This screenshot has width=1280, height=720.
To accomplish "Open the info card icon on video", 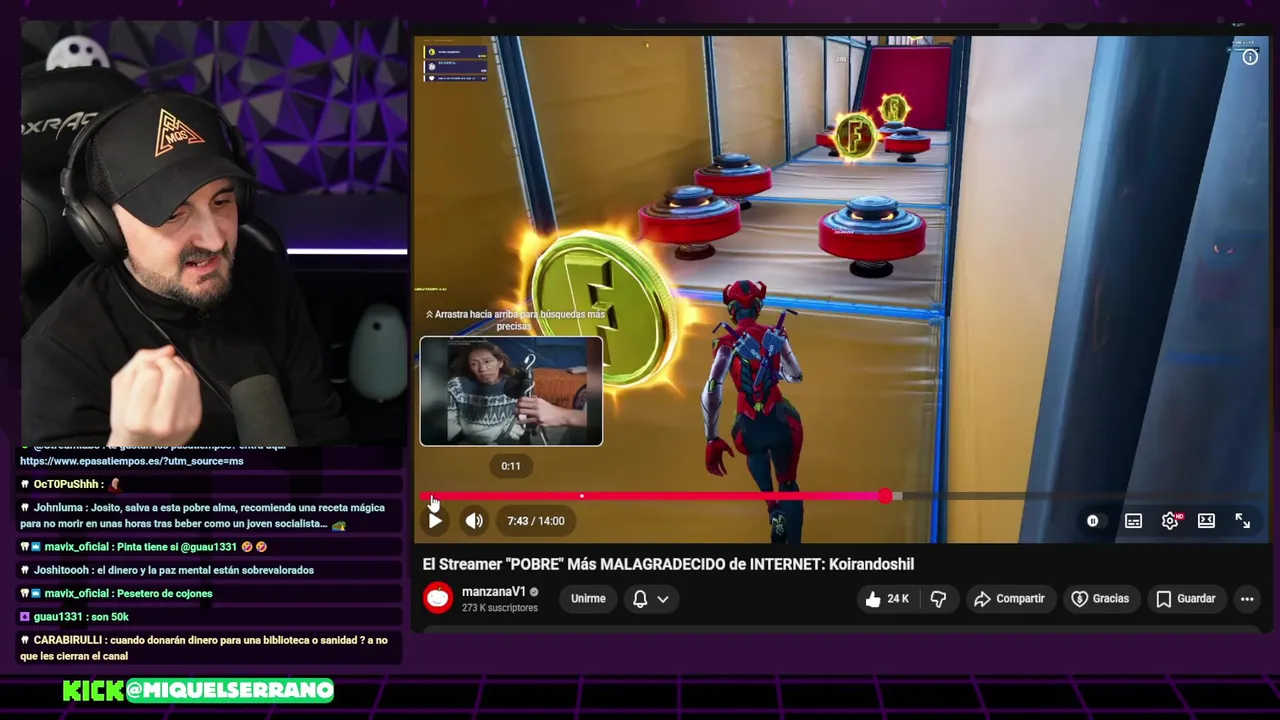I will click(1250, 57).
